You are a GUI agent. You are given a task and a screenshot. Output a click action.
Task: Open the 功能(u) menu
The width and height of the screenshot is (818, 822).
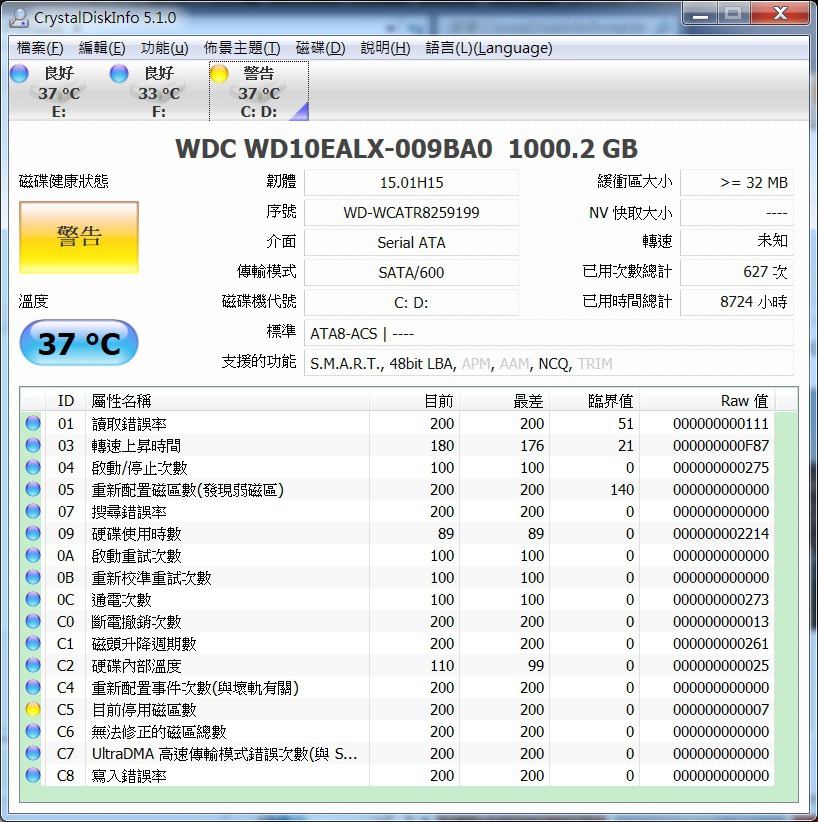(x=164, y=48)
